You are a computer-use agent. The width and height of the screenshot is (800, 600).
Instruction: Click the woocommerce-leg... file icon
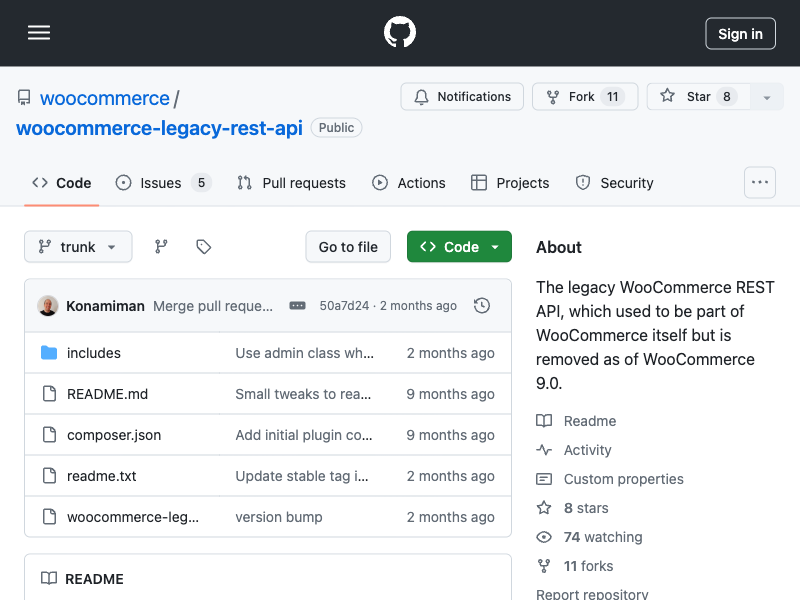pos(49,517)
